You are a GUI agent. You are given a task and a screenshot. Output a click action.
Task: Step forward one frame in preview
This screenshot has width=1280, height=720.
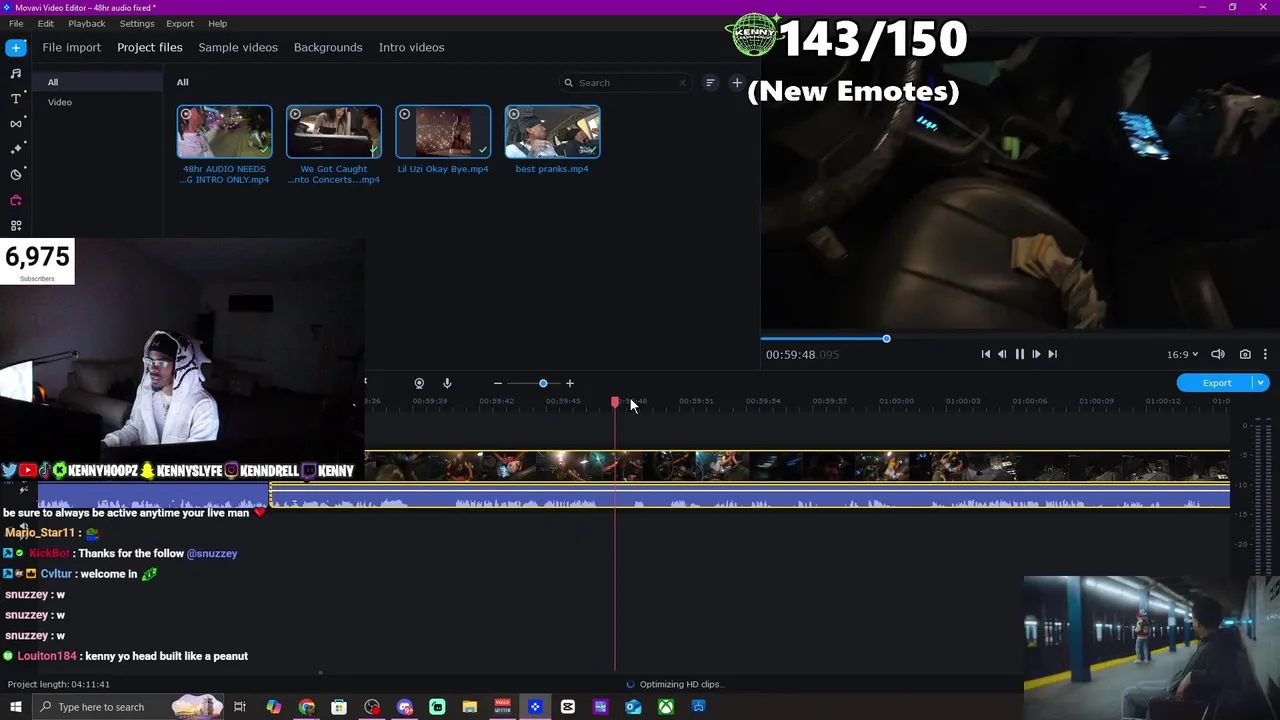(1036, 354)
